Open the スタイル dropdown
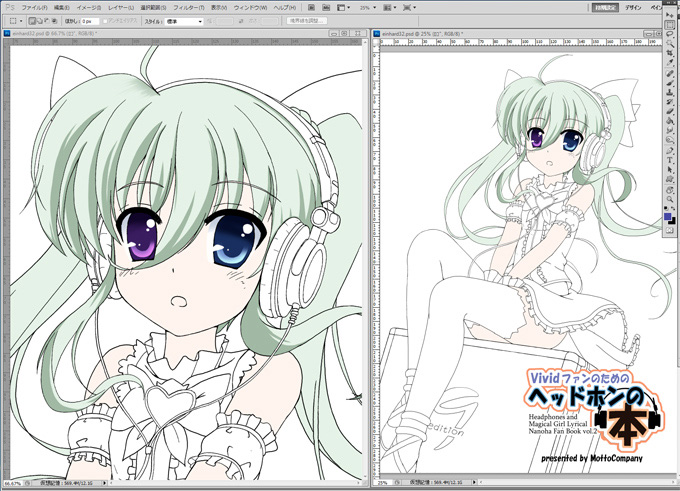The height and width of the screenshot is (491, 680). 185,20
